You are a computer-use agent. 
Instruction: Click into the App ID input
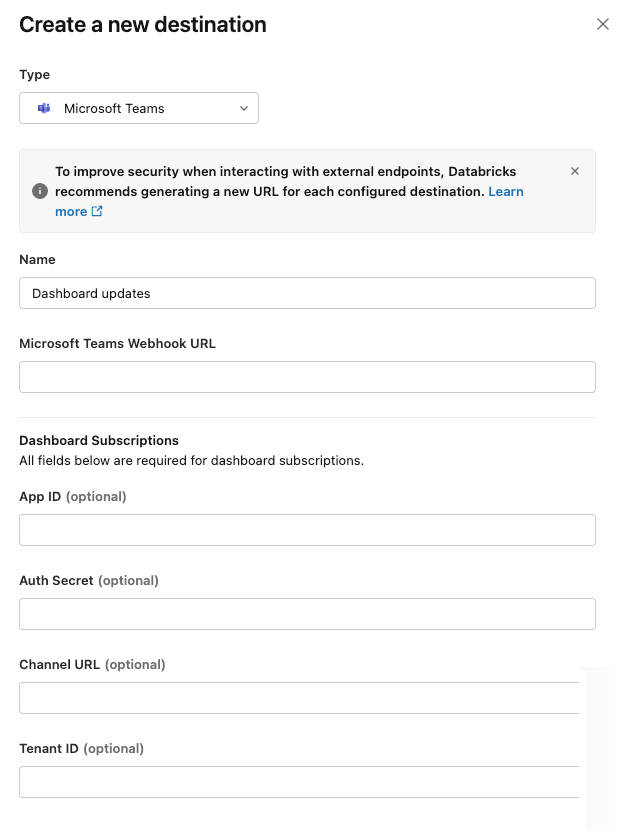(x=307, y=530)
